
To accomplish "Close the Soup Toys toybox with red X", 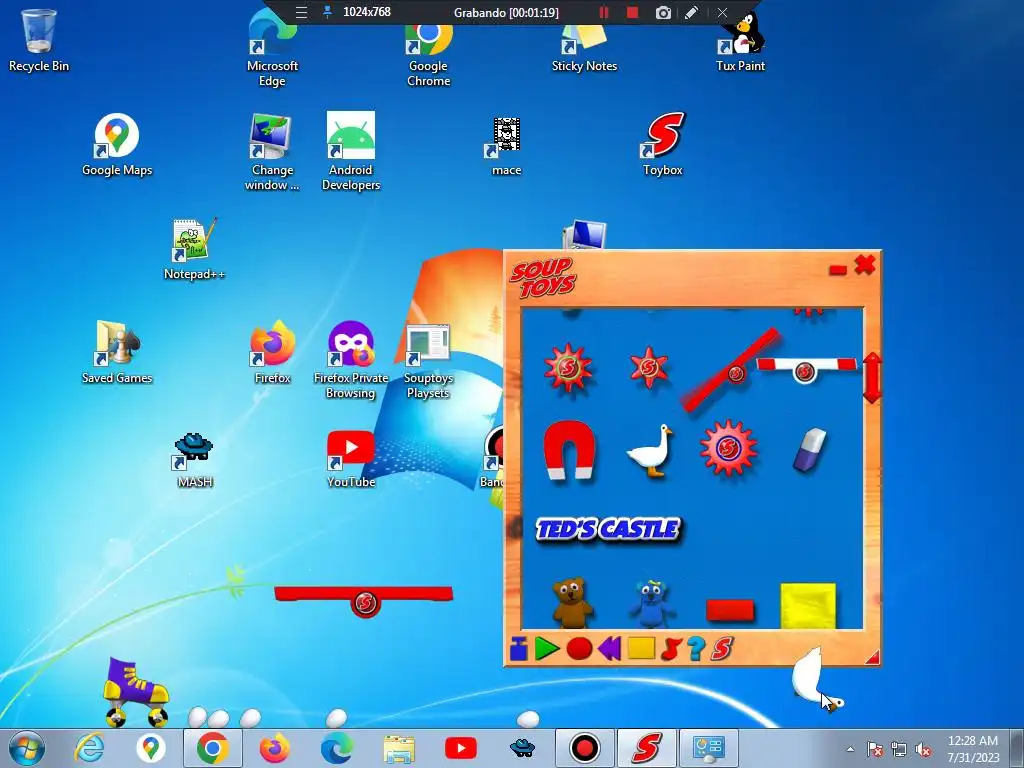I will [865, 265].
